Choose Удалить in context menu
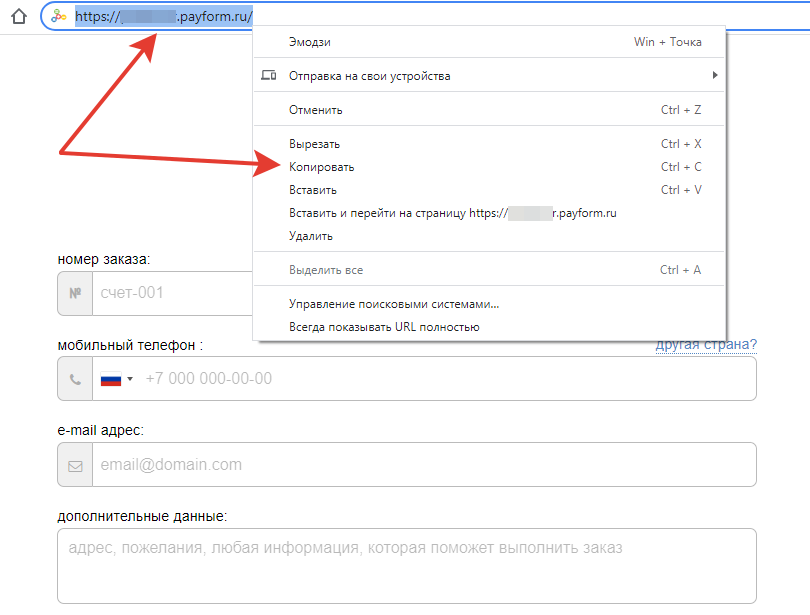Screen dimensions: 810x615 (489, 236)
